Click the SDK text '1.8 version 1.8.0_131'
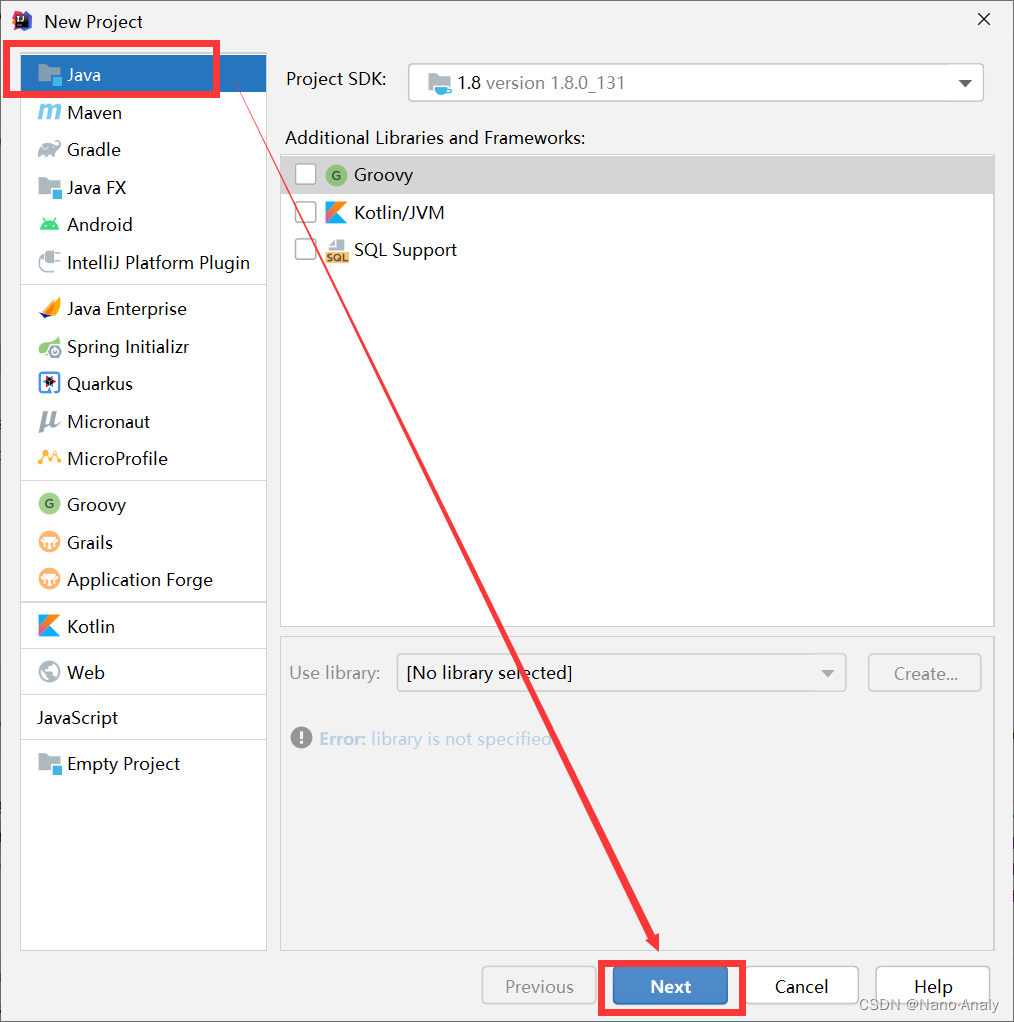1014x1022 pixels. pos(541,83)
